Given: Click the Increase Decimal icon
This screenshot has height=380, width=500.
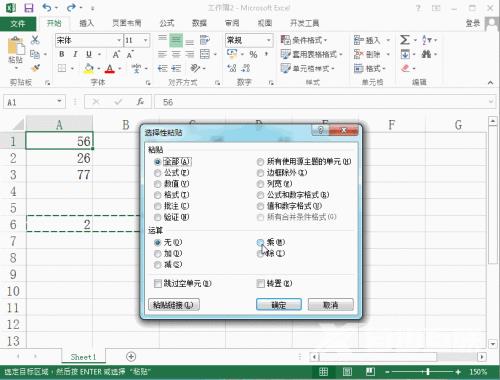Looking at the screenshot, I should (231, 68).
